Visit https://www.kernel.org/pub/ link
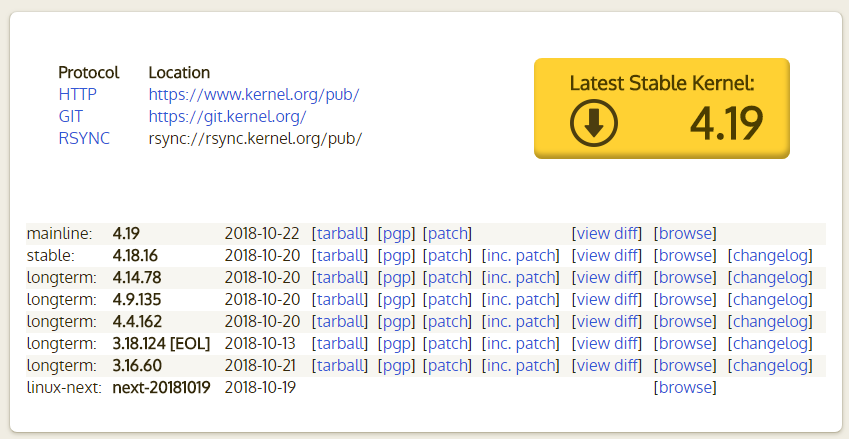The image size is (849, 439). (x=254, y=95)
